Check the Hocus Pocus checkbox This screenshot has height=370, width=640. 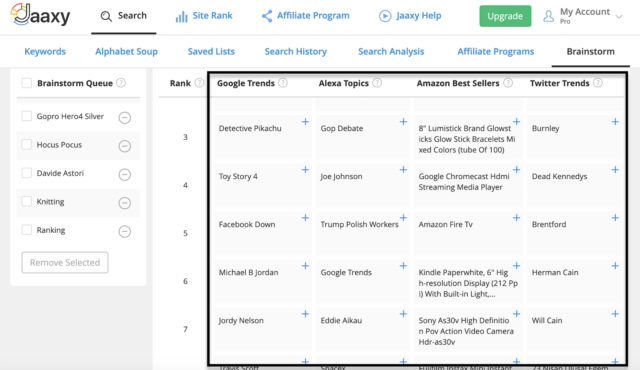click(27, 144)
